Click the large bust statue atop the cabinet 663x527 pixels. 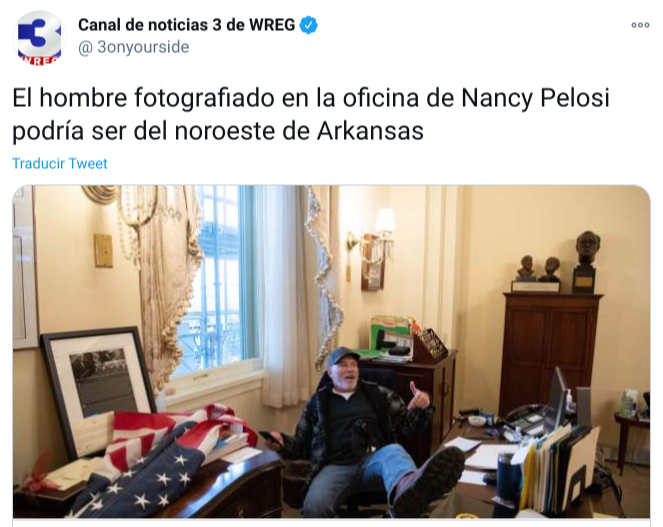pos(586,261)
